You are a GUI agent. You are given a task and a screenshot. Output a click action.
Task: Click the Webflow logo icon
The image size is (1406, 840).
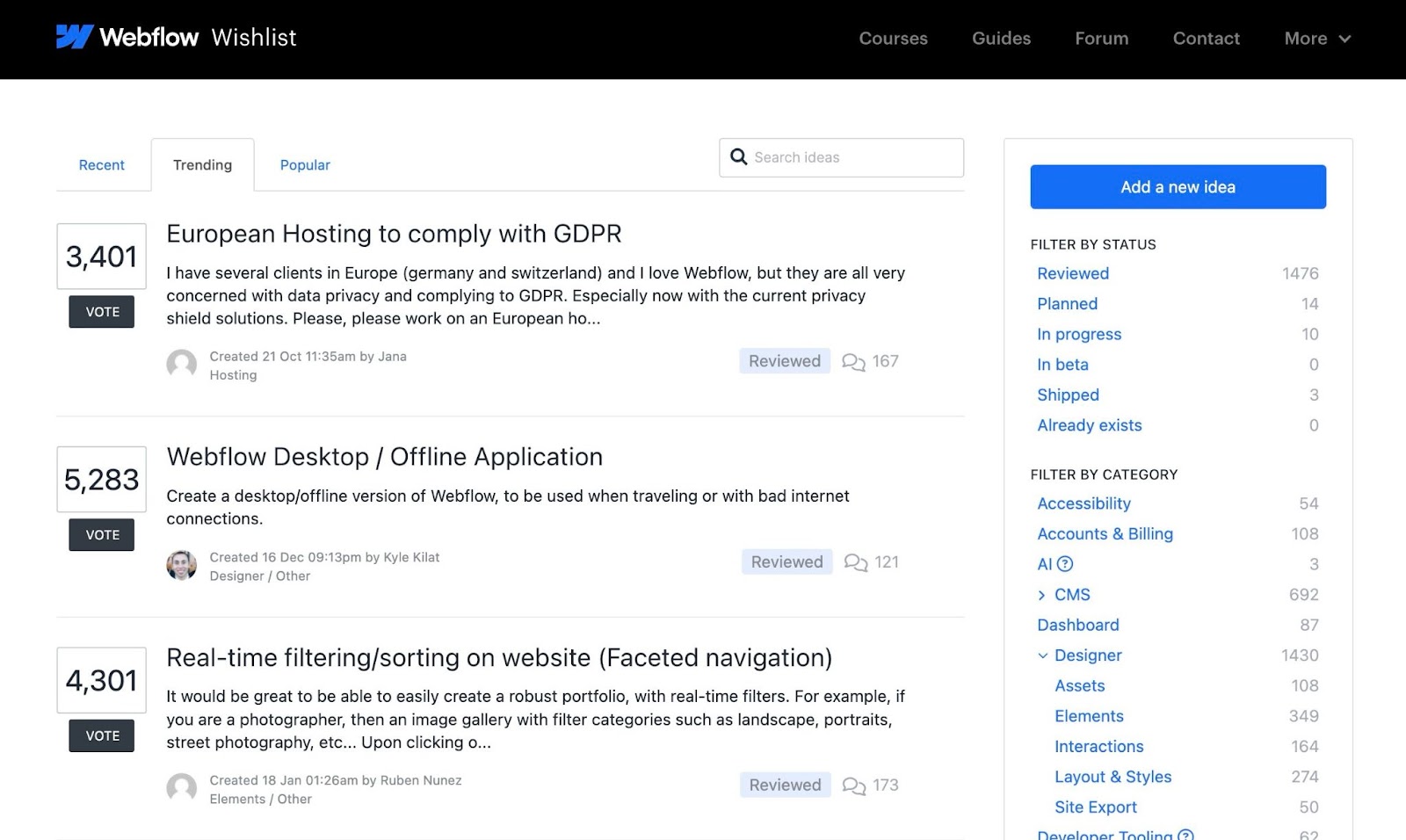pyautogui.click(x=75, y=37)
